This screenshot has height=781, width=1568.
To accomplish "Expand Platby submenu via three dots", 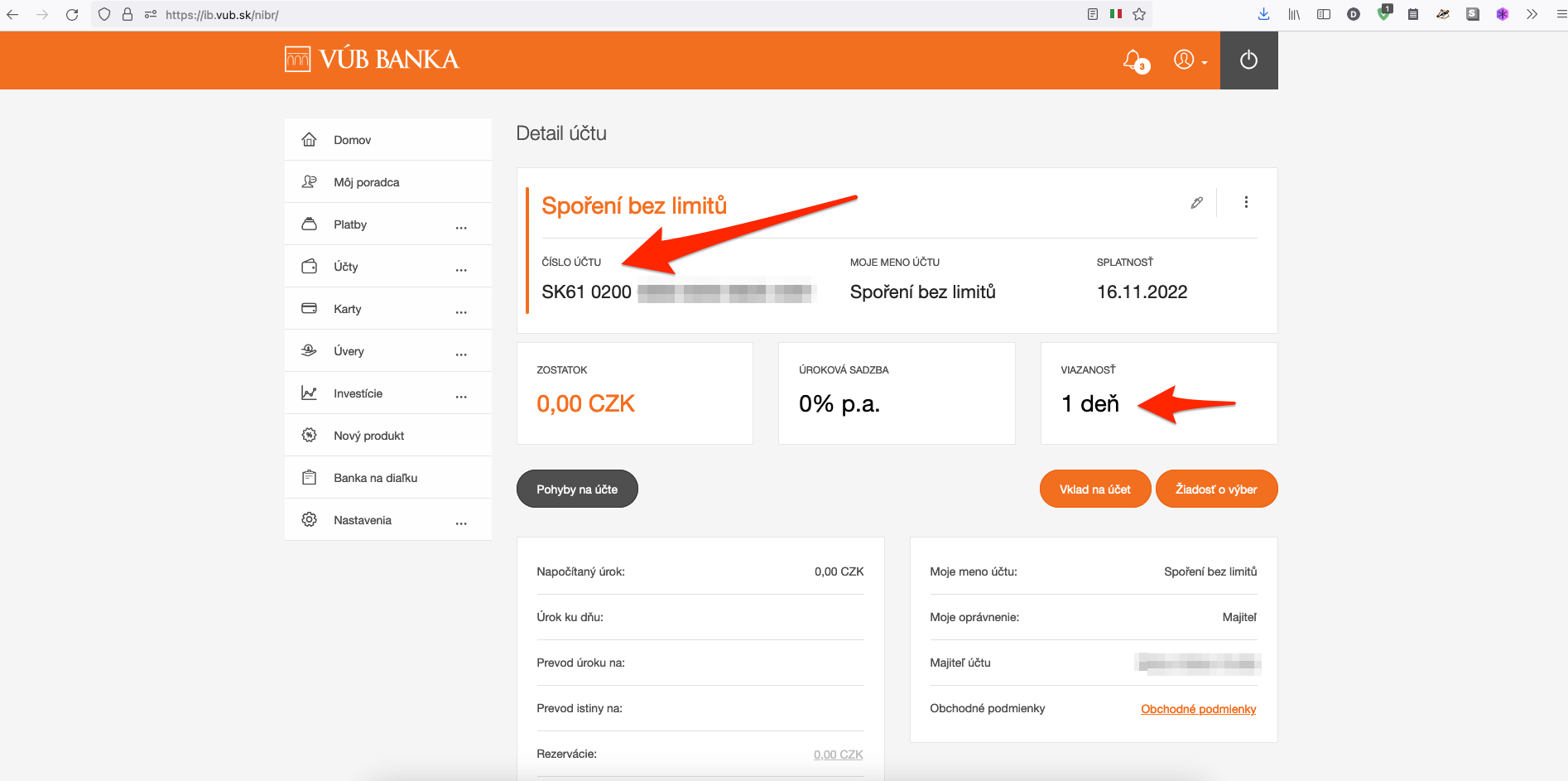I will [461, 227].
